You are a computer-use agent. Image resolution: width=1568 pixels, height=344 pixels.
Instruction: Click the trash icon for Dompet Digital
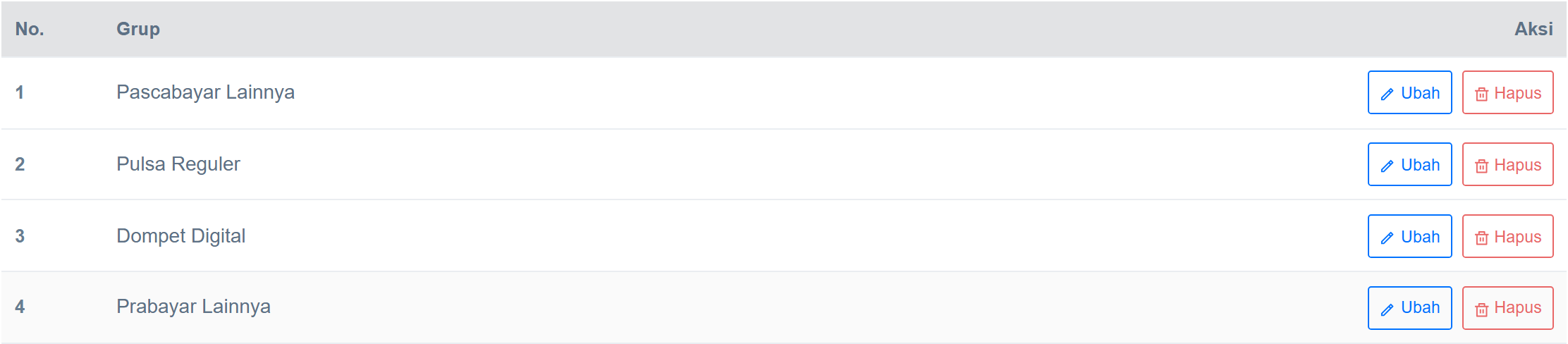click(x=1481, y=238)
